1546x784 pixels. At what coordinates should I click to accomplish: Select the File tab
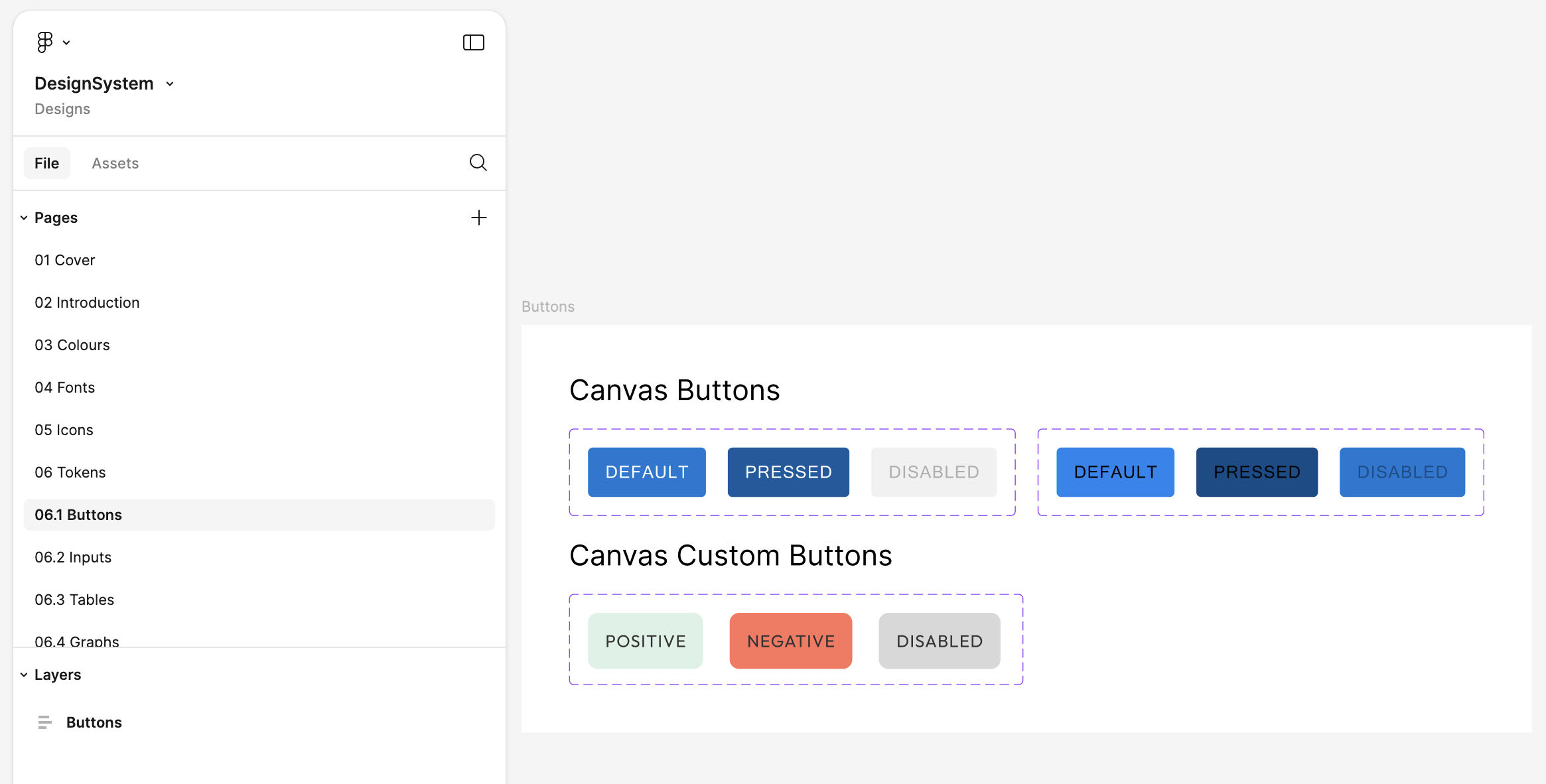46,163
